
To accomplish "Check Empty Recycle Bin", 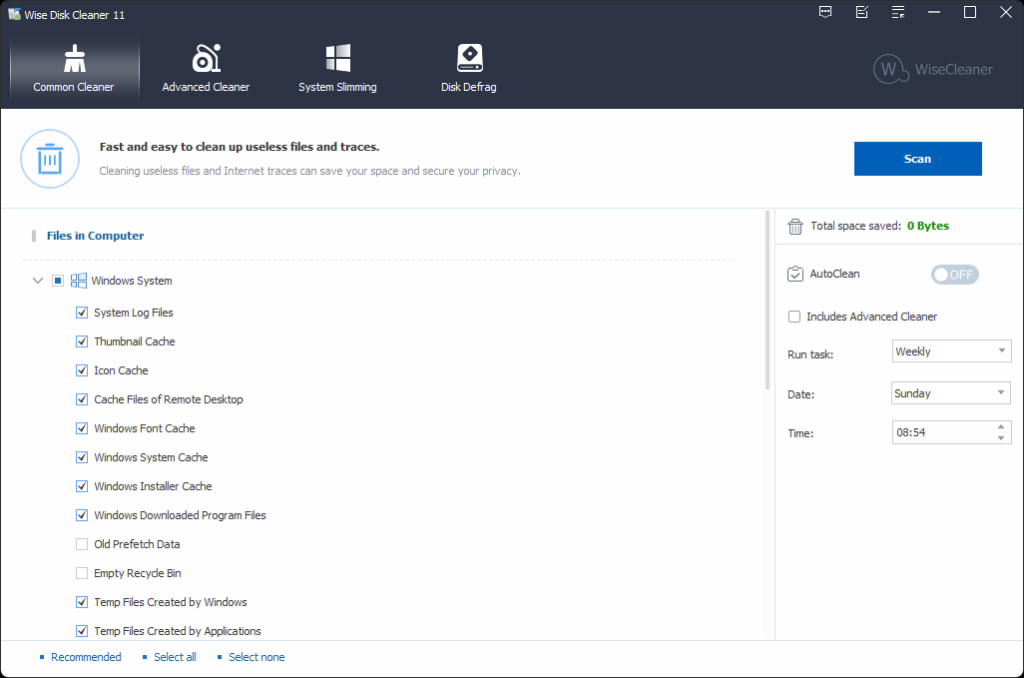I will (x=82, y=573).
